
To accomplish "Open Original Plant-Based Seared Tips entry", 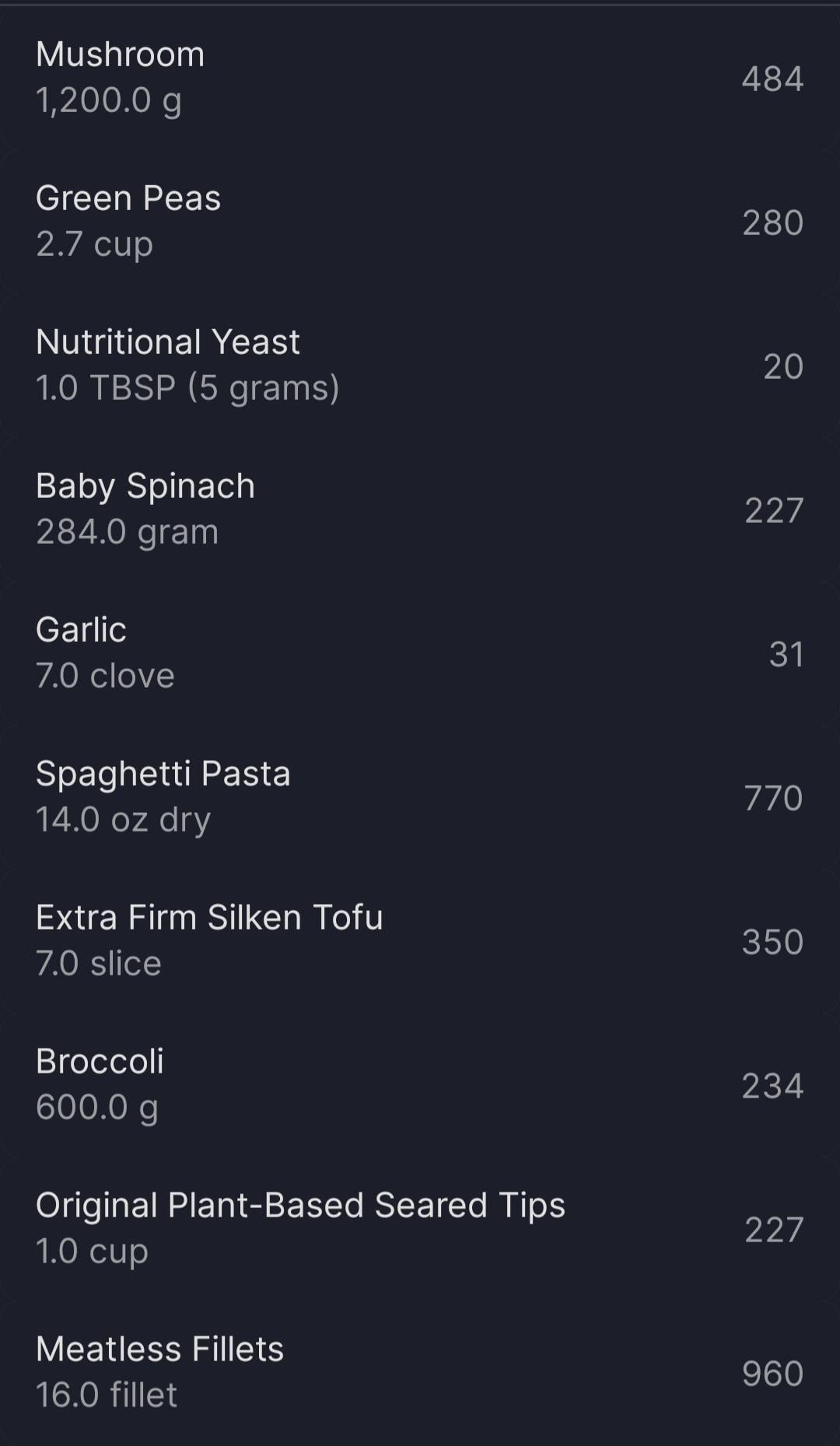I will tap(300, 1206).
